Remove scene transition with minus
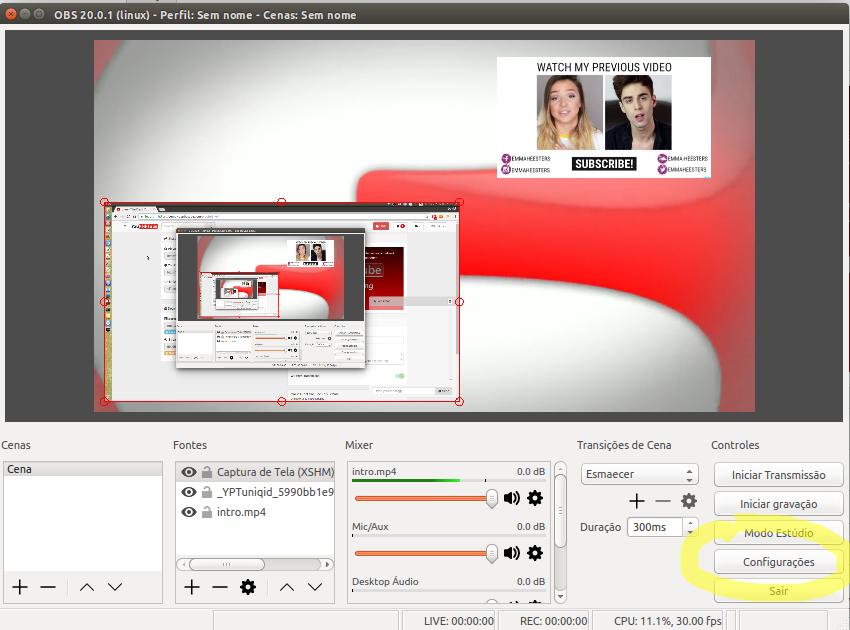 [663, 501]
